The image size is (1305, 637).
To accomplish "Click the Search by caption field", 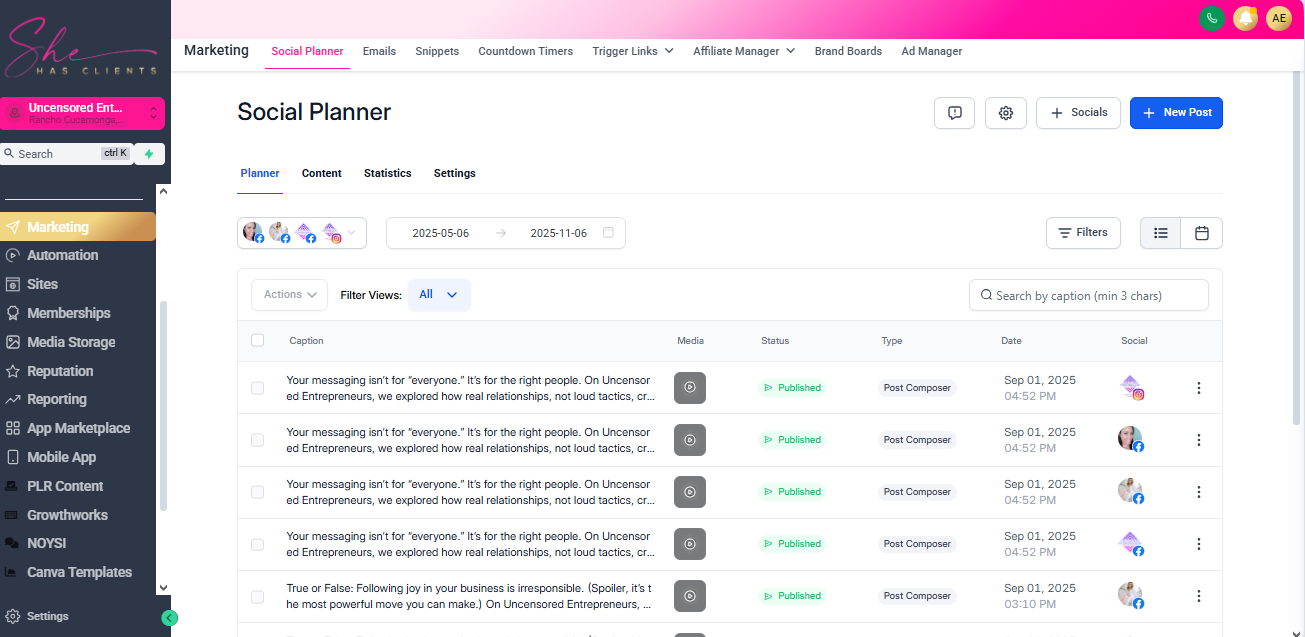I will [1089, 295].
